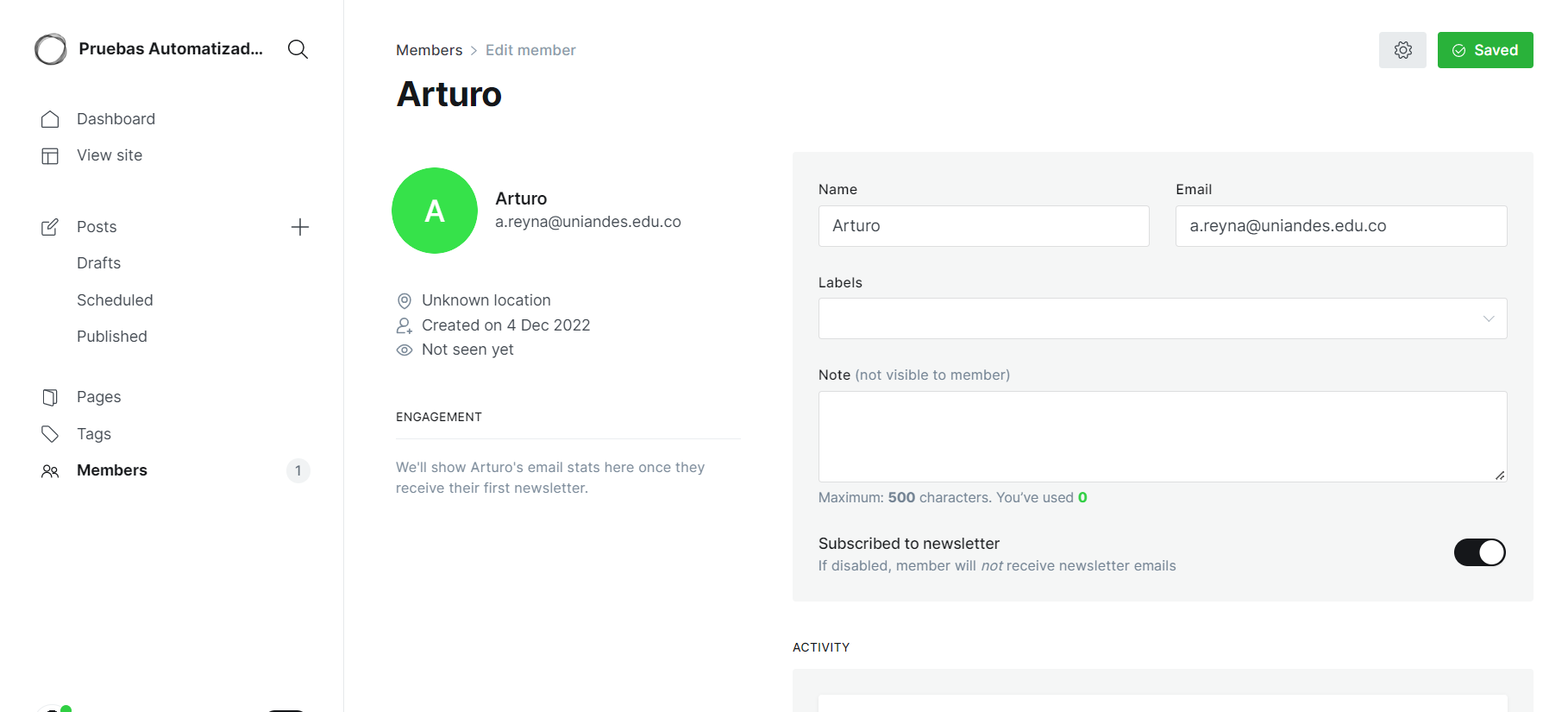
Task: Click Arturo's green avatar circle
Action: 435,211
